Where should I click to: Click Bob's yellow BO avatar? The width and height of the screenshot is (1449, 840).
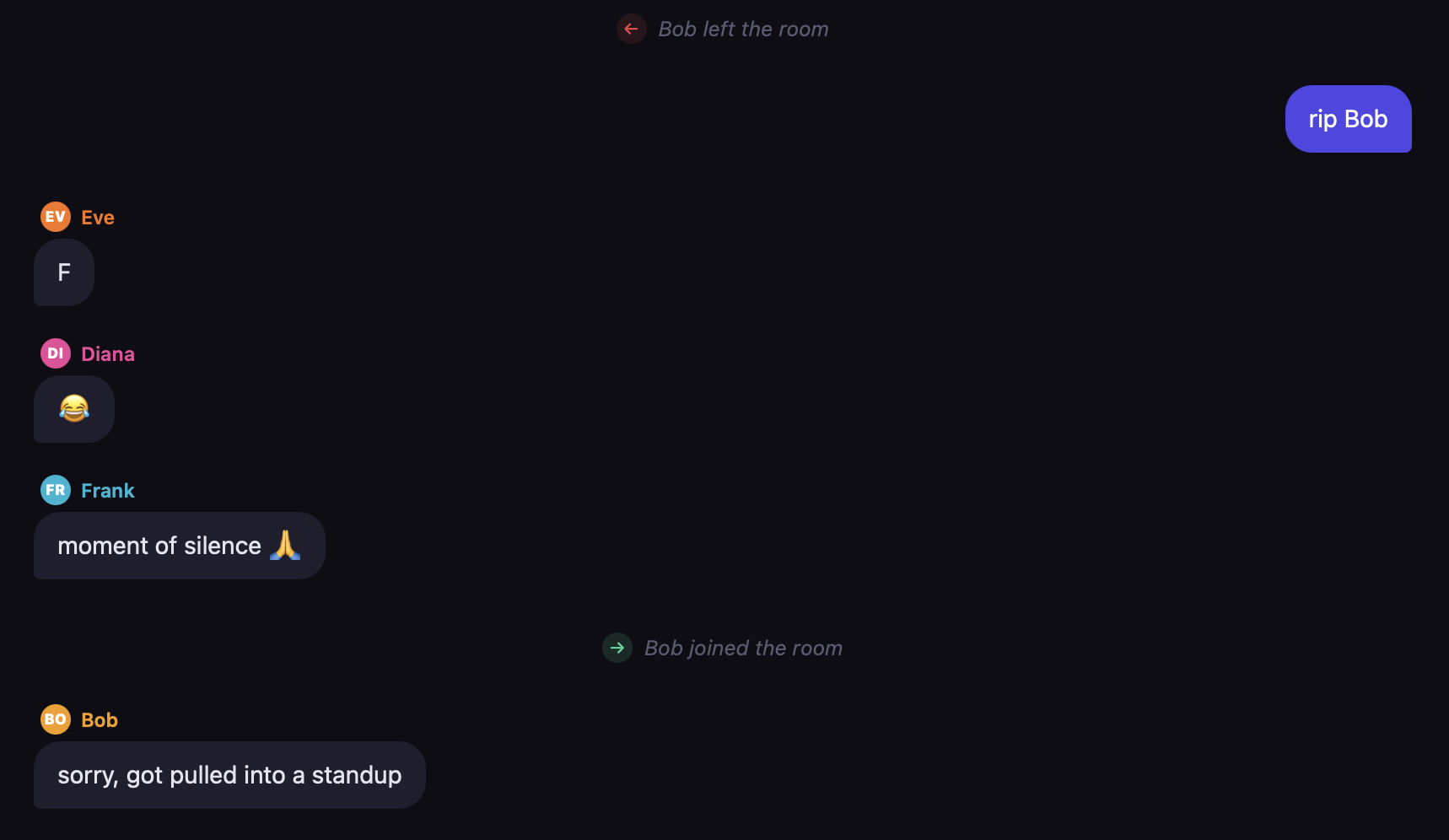click(55, 719)
